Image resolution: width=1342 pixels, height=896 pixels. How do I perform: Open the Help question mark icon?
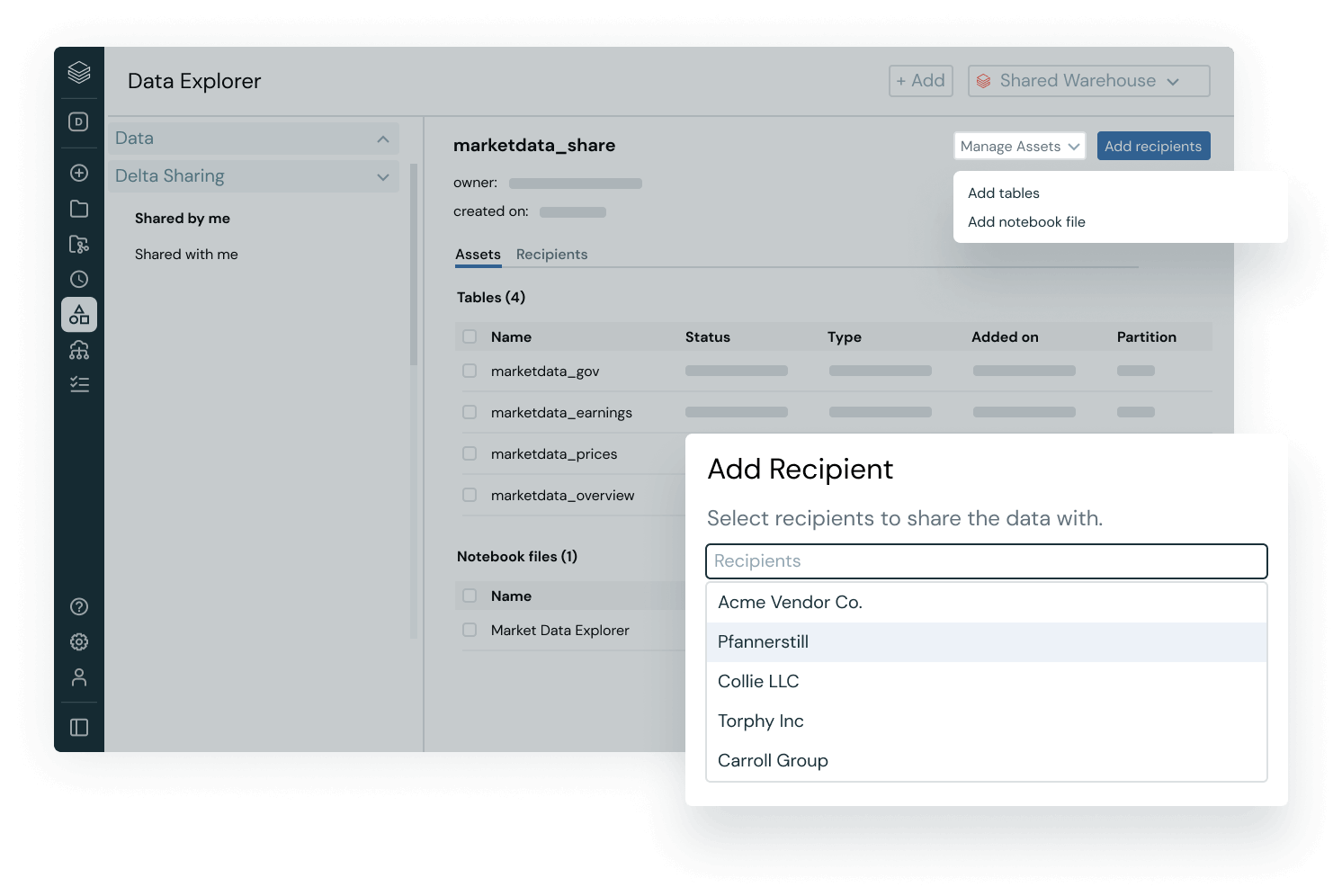78,606
